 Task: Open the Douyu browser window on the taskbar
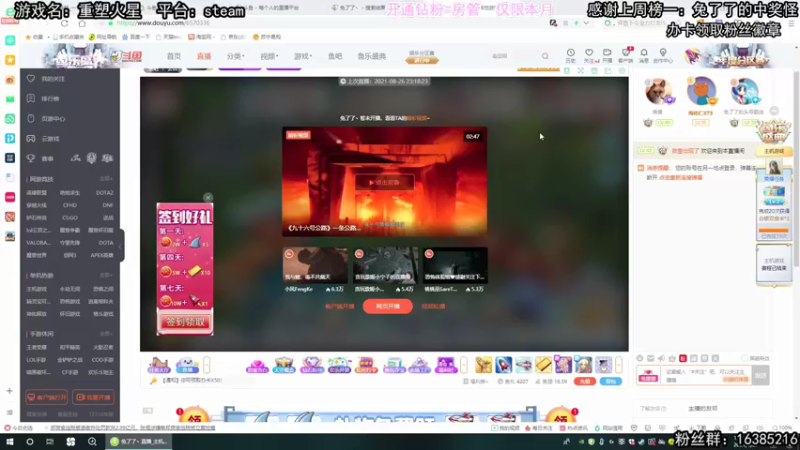tap(139, 441)
